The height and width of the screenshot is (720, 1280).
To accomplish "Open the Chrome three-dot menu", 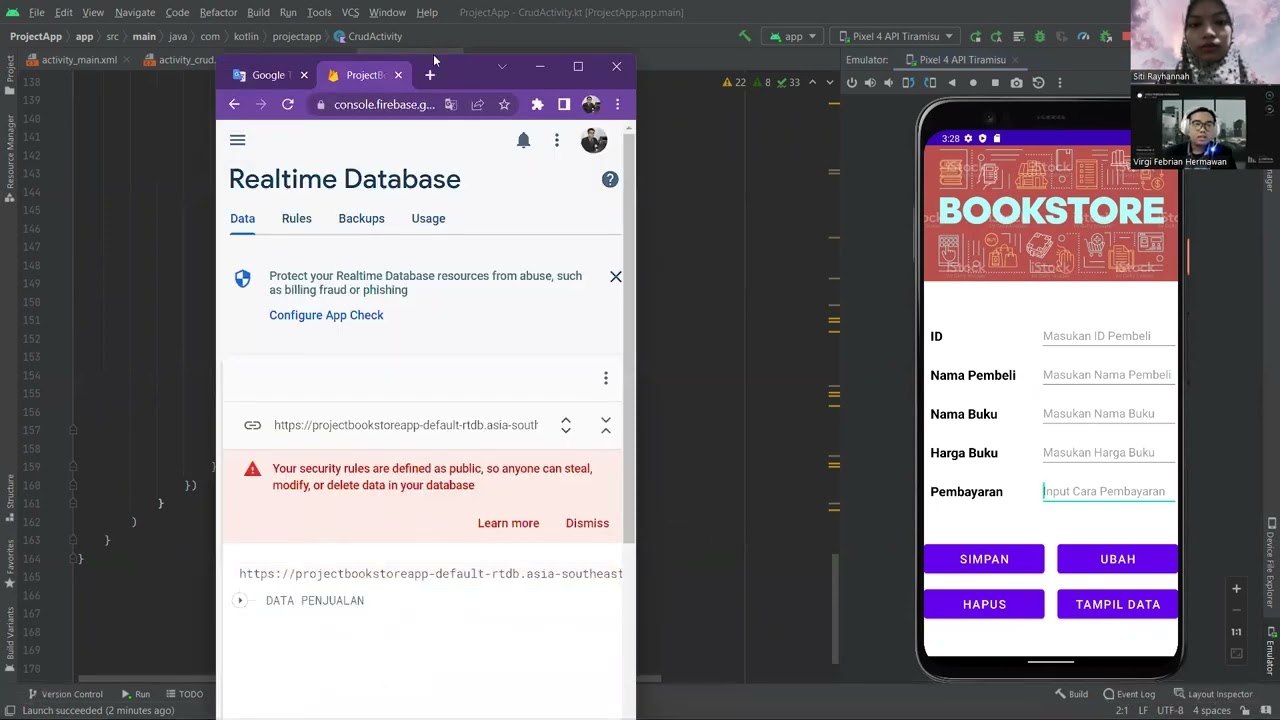I will [617, 104].
